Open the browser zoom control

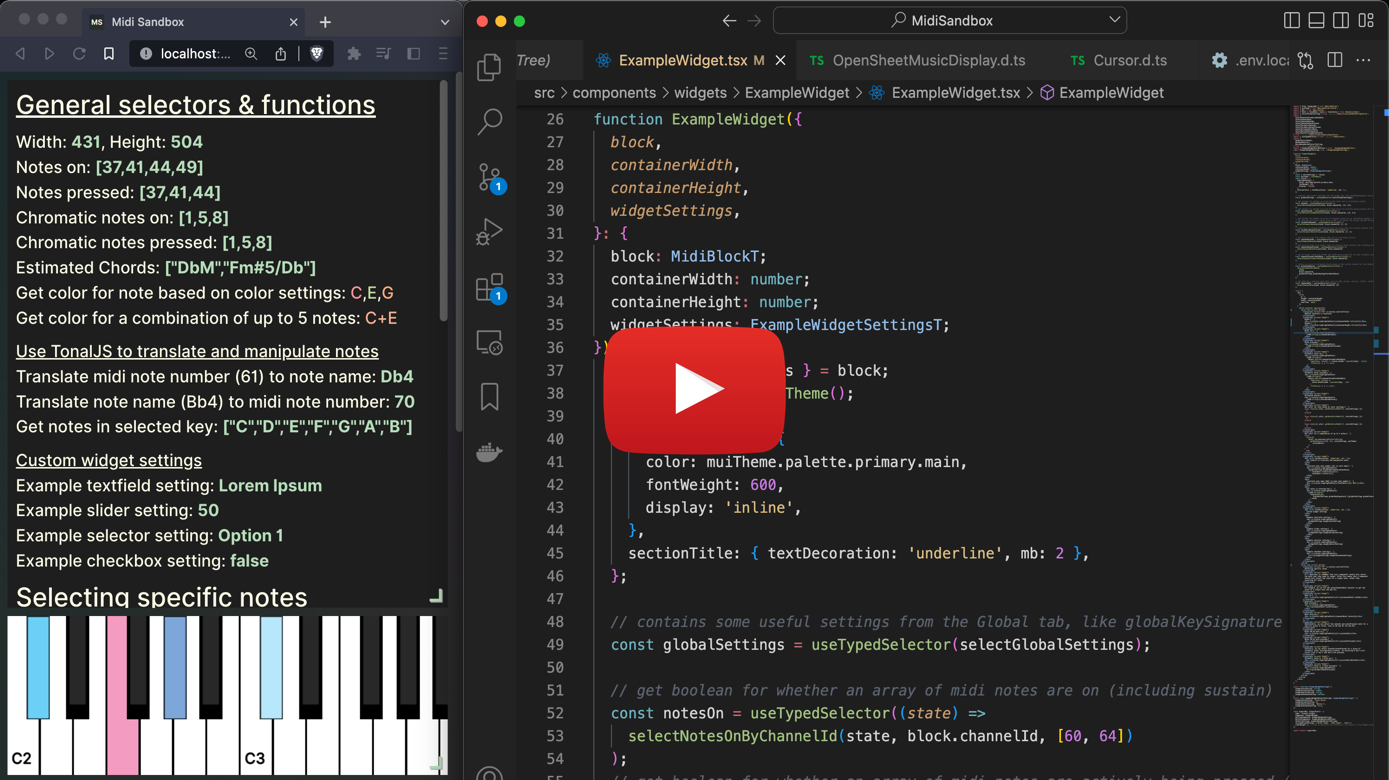251,54
